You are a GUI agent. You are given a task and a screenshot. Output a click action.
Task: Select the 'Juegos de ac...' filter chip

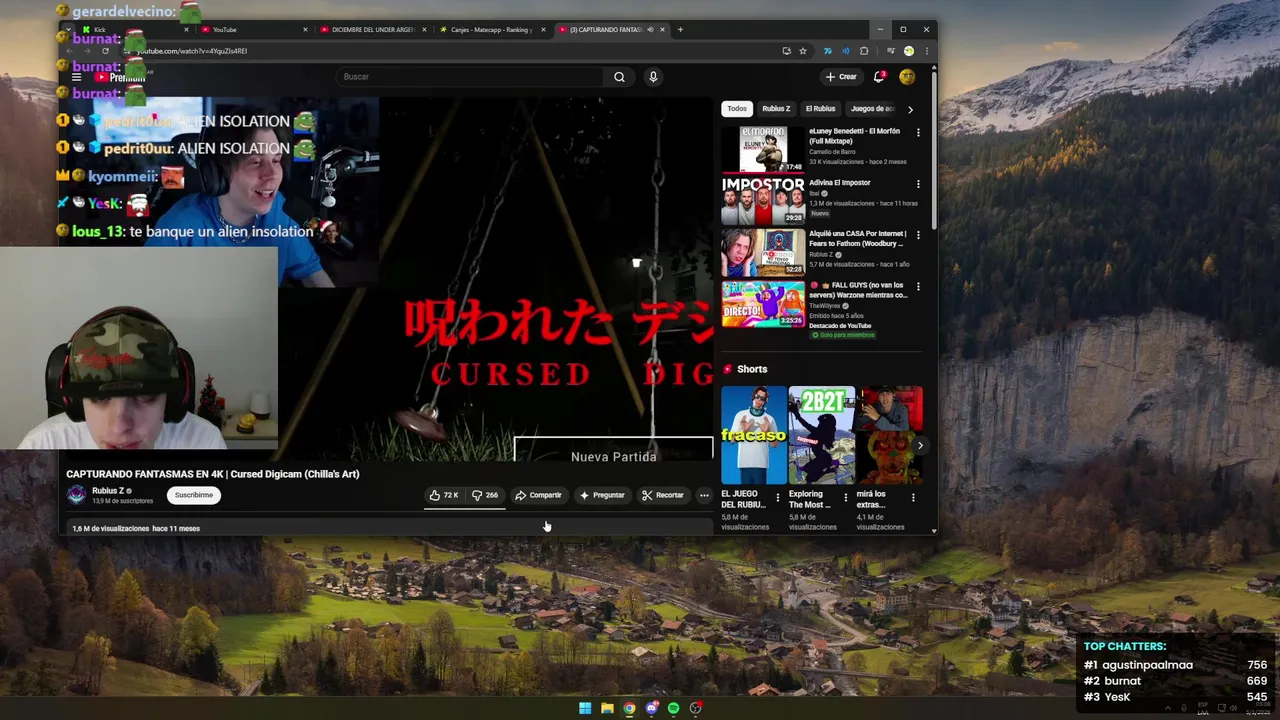click(x=872, y=109)
